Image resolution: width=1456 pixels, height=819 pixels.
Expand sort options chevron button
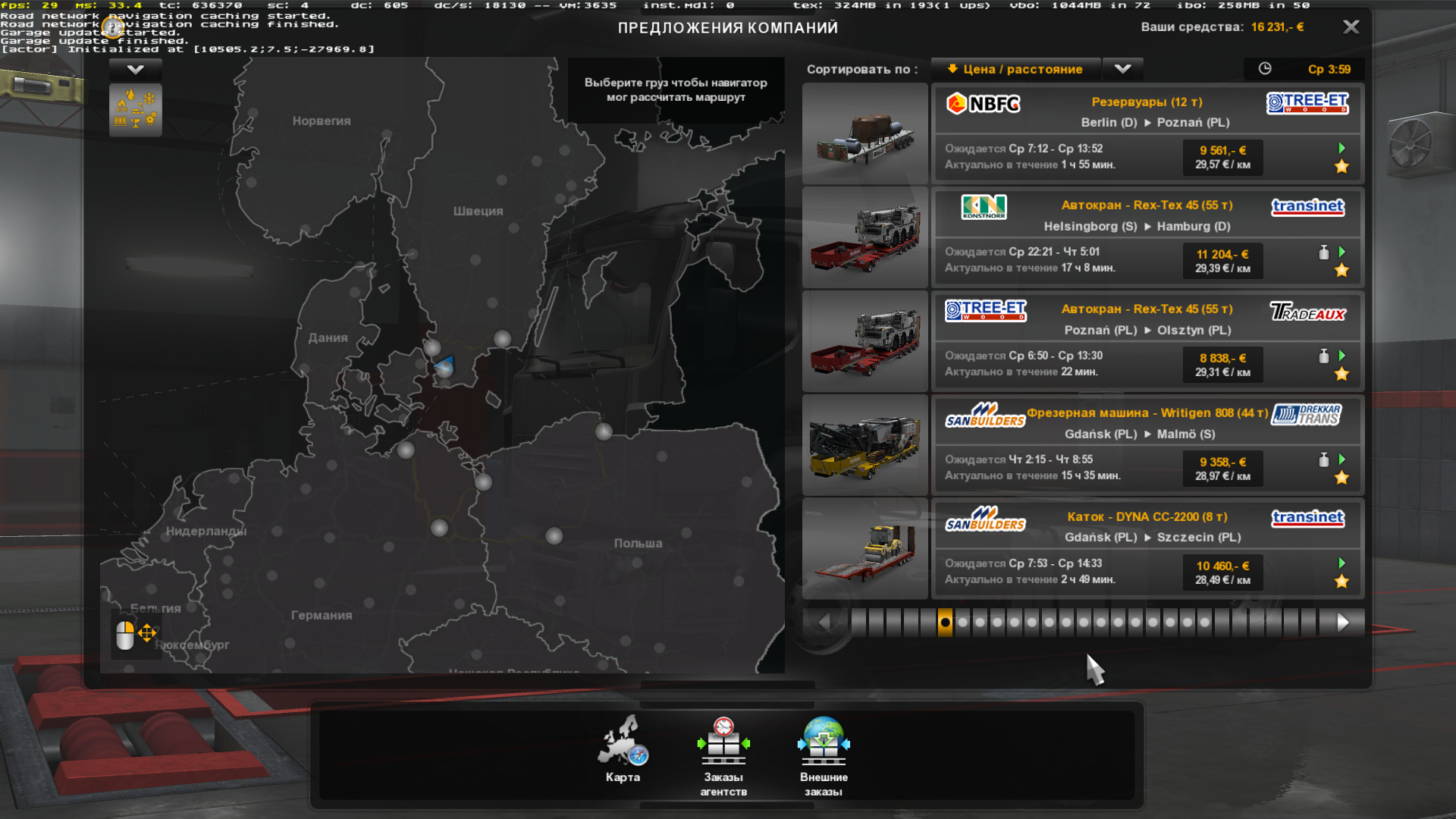coord(1122,69)
